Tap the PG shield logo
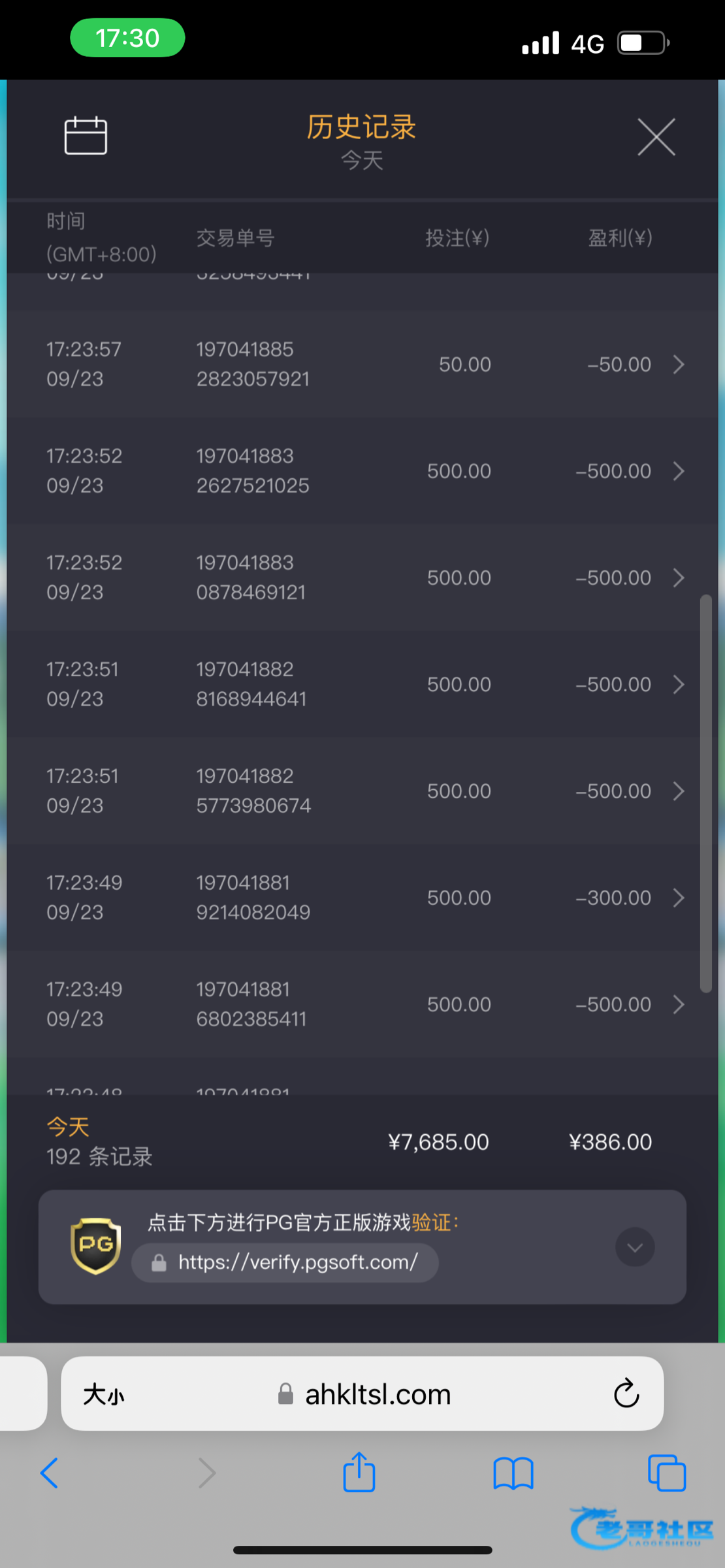This screenshot has height=1568, width=725. 95,1246
